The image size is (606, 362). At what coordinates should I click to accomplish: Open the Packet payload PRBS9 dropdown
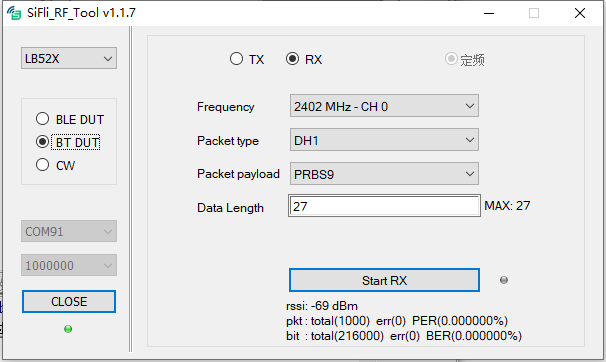click(384, 174)
